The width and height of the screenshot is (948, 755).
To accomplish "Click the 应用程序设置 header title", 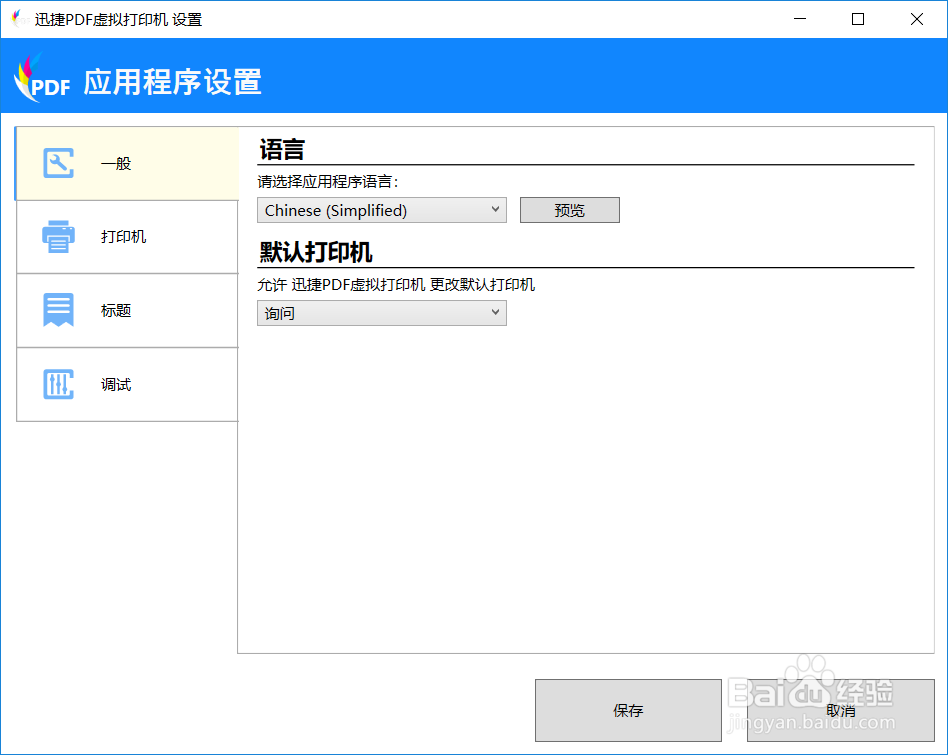I will point(172,82).
